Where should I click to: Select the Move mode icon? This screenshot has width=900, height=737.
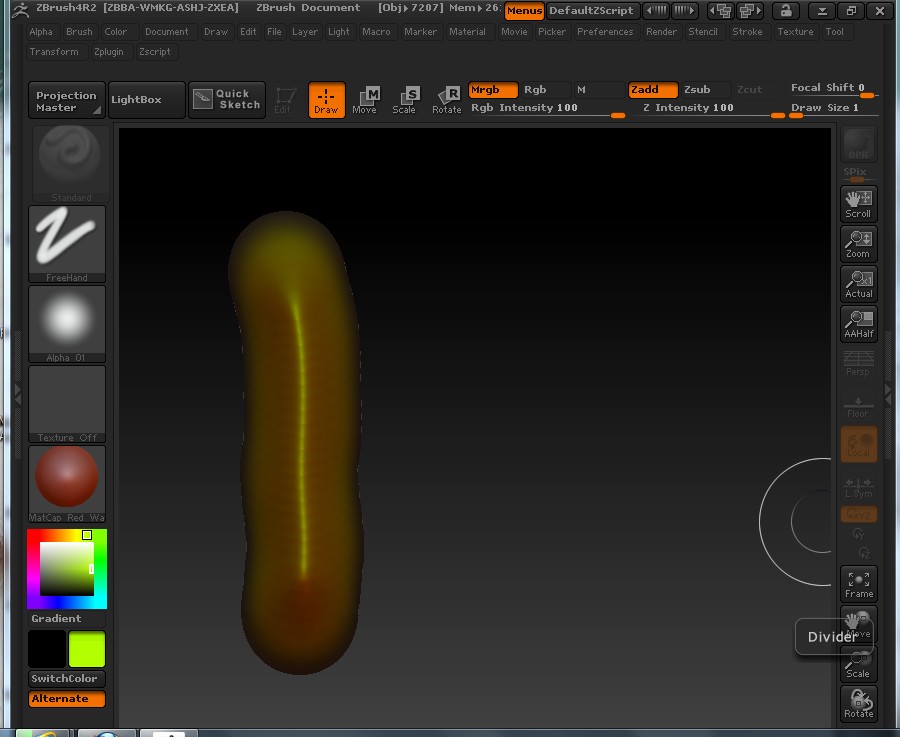point(366,100)
